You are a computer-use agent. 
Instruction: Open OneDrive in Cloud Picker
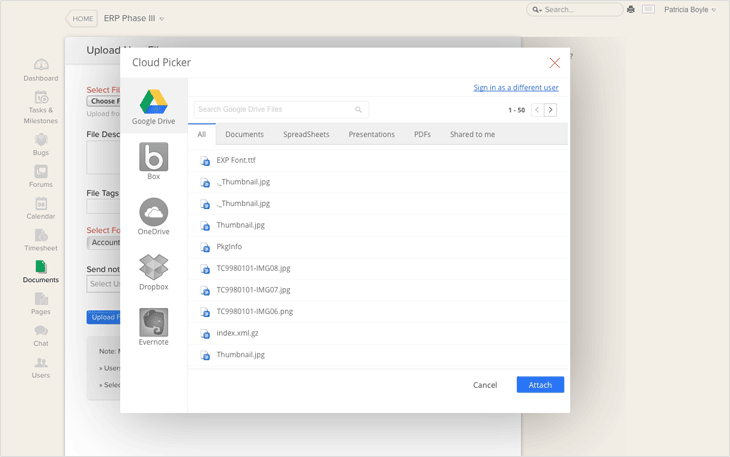point(153,215)
